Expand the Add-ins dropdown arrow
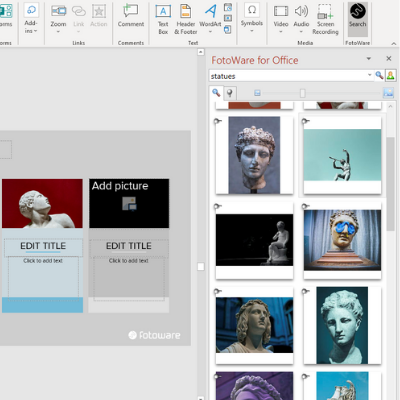This screenshot has width=400, height=400. coord(35,31)
